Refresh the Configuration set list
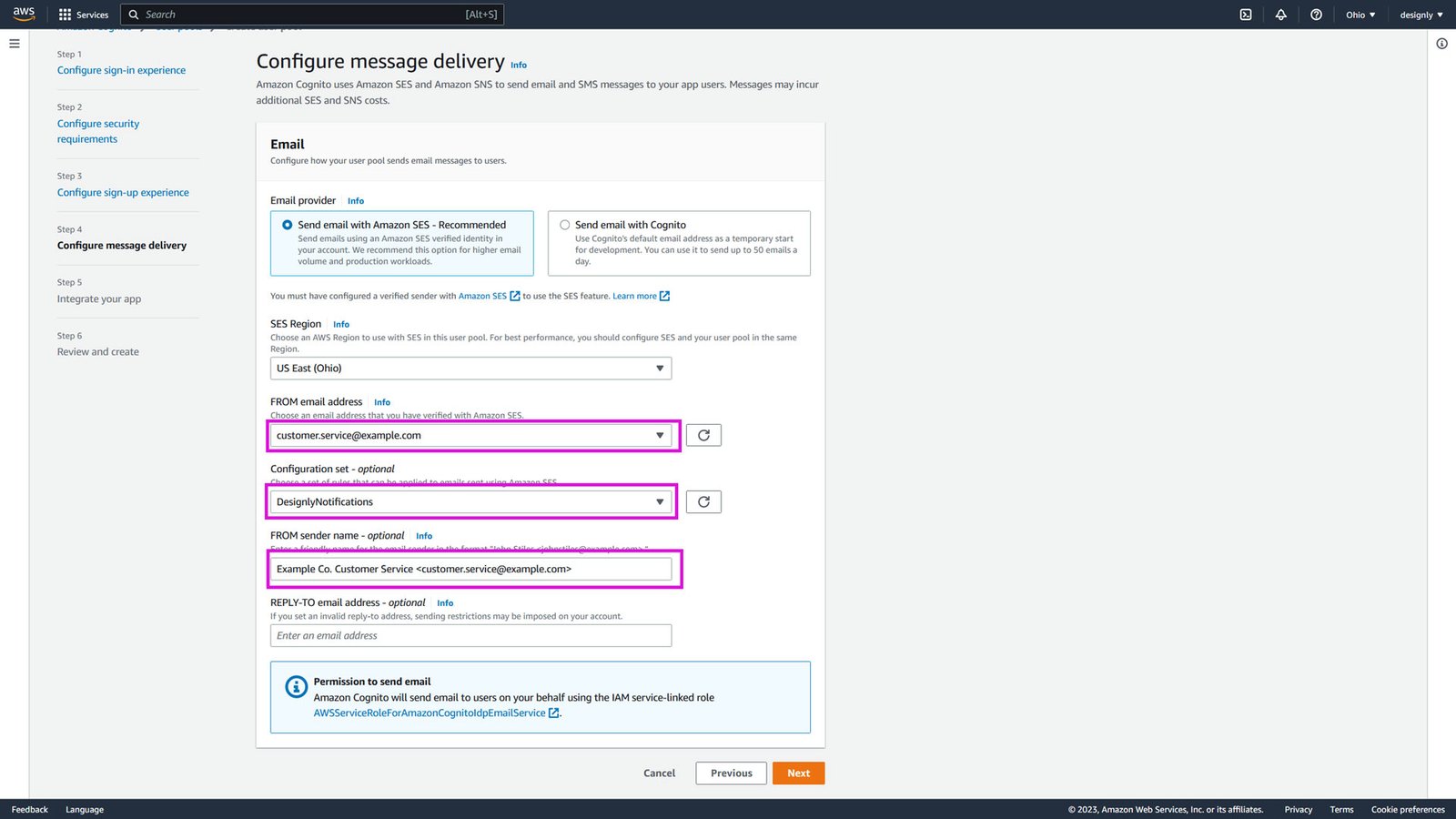Viewport: 1456px width, 819px height. pyautogui.click(x=703, y=500)
